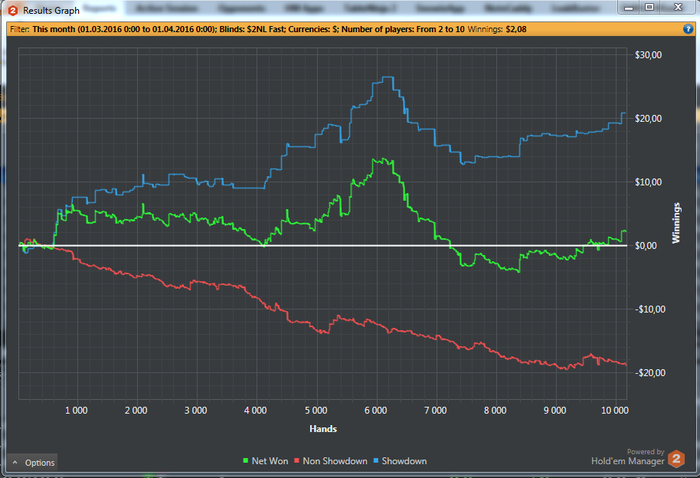Click the Winnings vertical axis title
This screenshot has width=700, height=478.
point(676,223)
